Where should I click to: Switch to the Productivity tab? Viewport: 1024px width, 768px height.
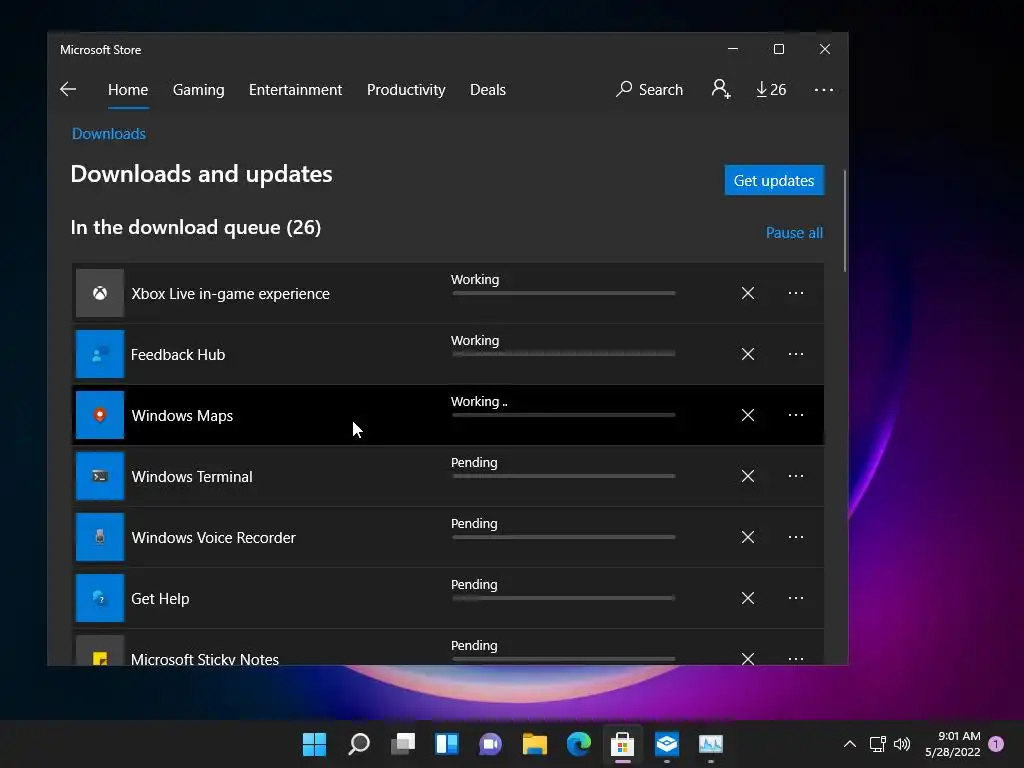coord(406,89)
